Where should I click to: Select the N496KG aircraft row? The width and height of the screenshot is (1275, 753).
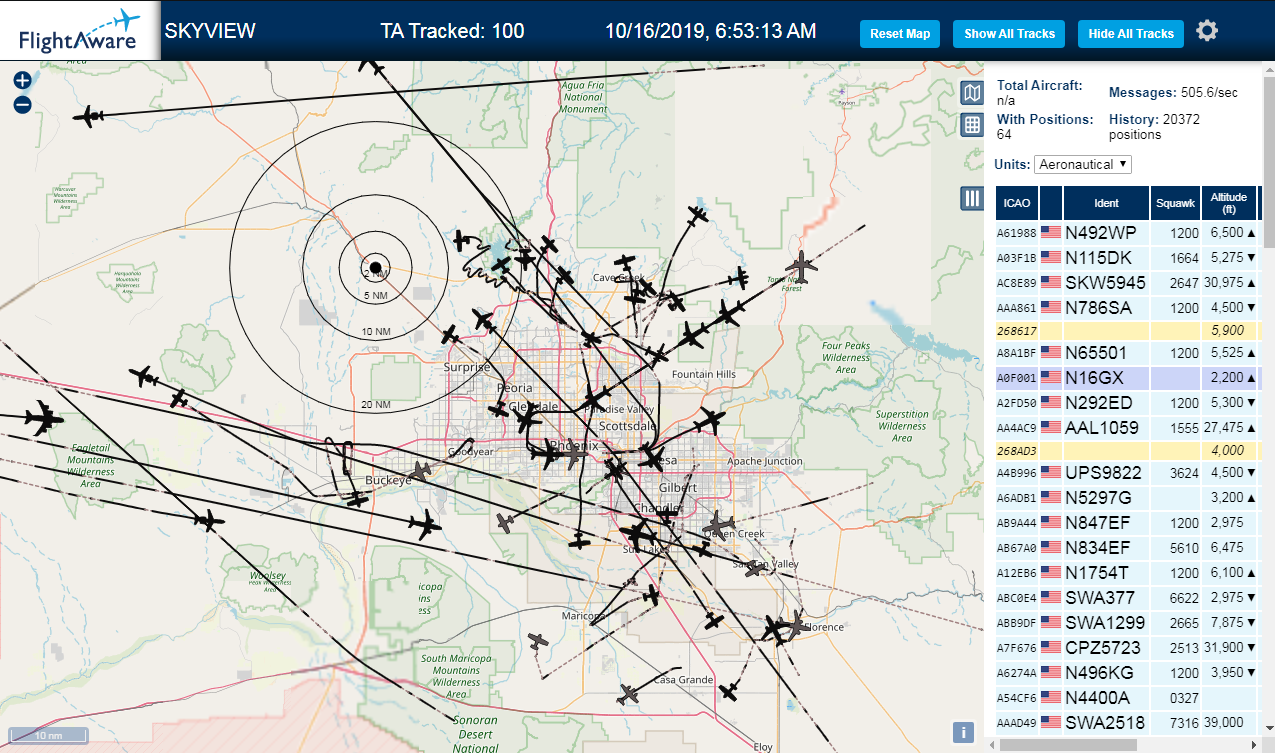1128,672
